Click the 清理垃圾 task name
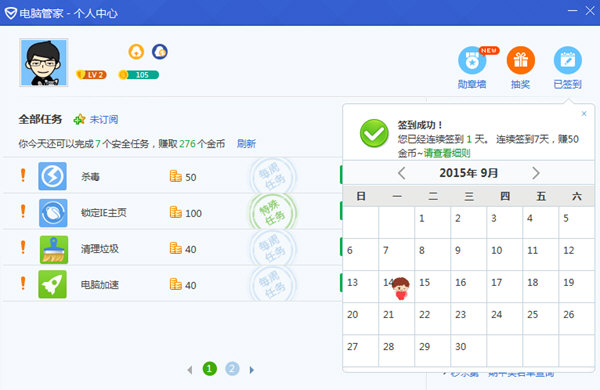This screenshot has width=600, height=390. [x=99, y=249]
